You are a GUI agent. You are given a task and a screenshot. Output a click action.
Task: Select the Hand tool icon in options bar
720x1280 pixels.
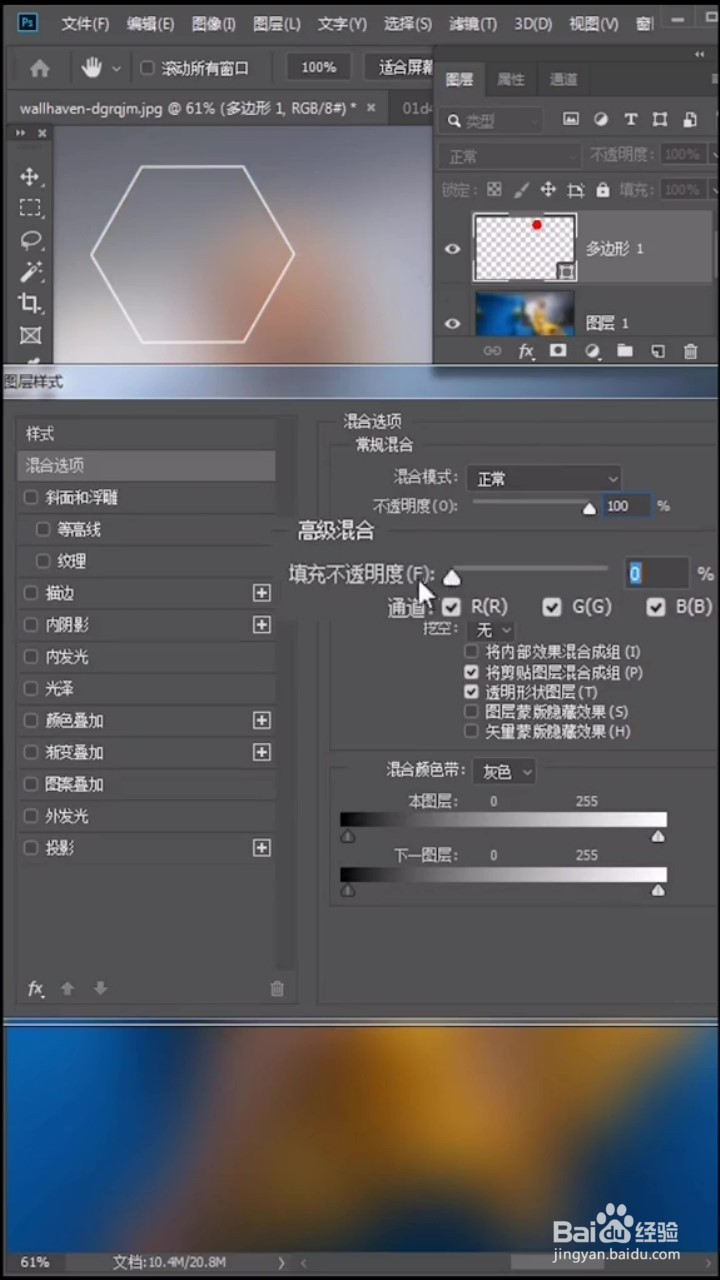click(x=91, y=68)
